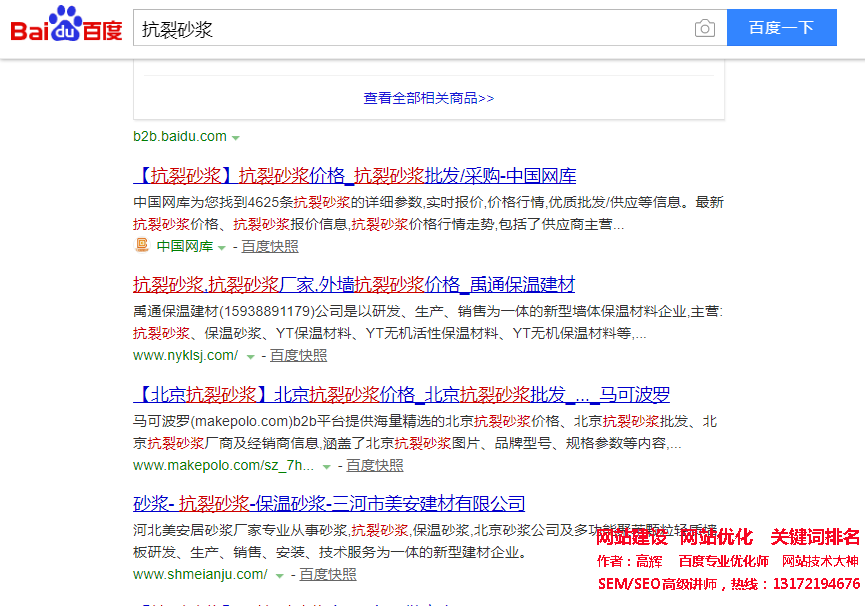Viewport: 865px width, 606px height.
Task: Open the 马可波罗 北京抗裂砂浆 result title
Action: [x=401, y=394]
